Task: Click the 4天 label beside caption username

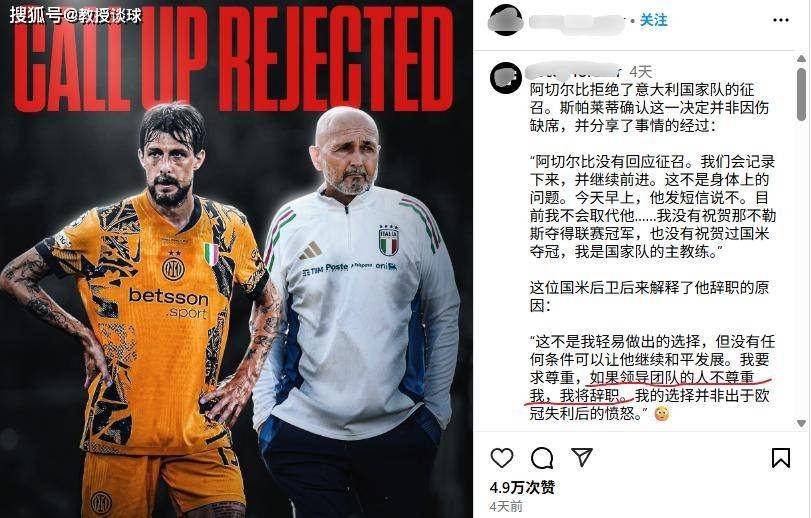Action: [641, 71]
